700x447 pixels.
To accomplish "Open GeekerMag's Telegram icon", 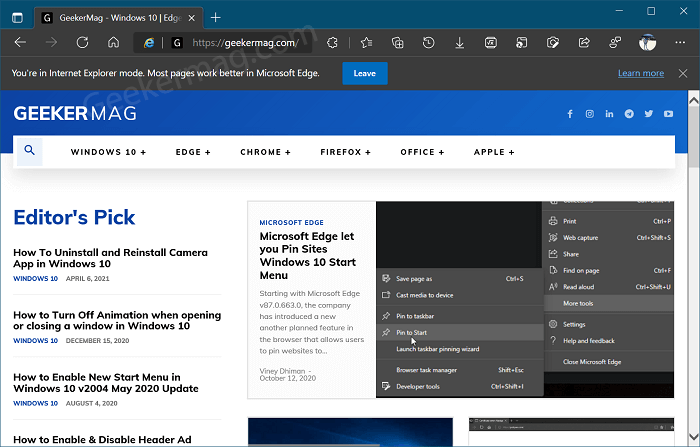I will pos(629,114).
